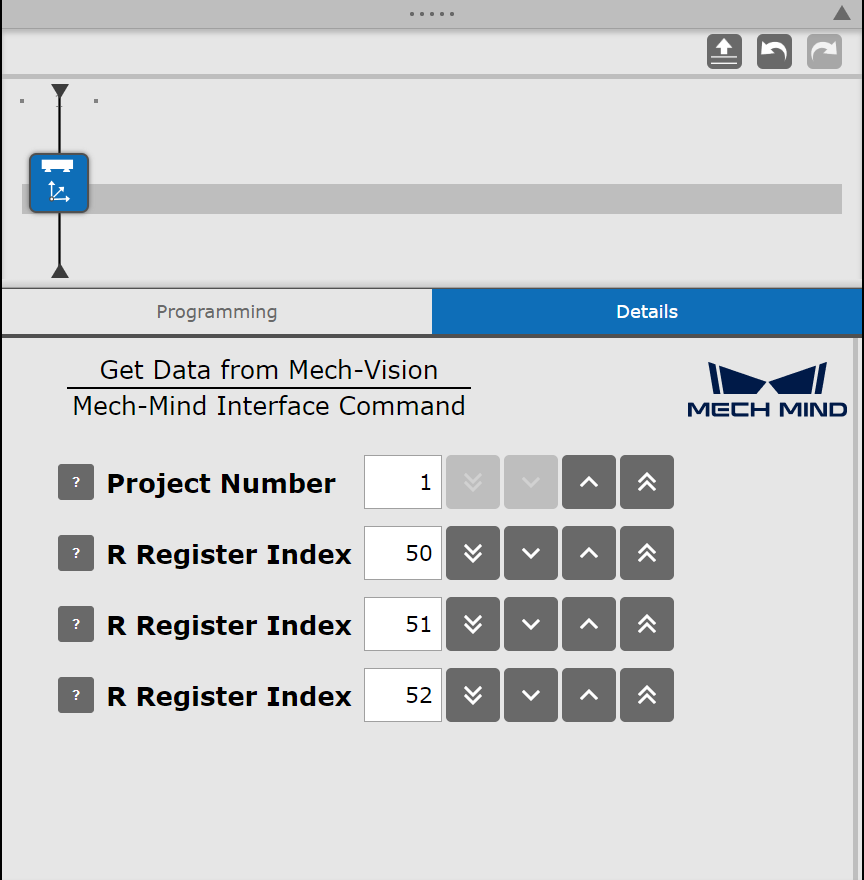Viewport: 864px width, 880px height.
Task: Click the top timeline start triangle marker
Action: (x=60, y=91)
